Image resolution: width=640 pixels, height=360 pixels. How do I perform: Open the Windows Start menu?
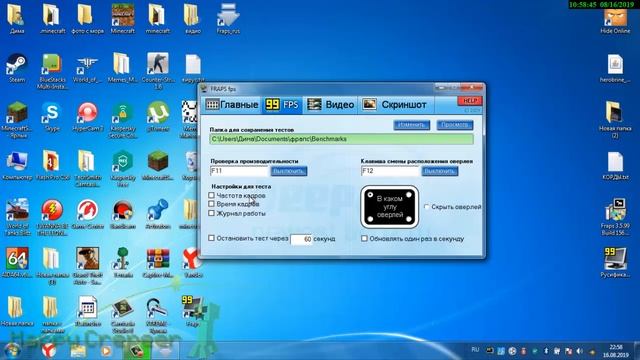click(x=12, y=350)
